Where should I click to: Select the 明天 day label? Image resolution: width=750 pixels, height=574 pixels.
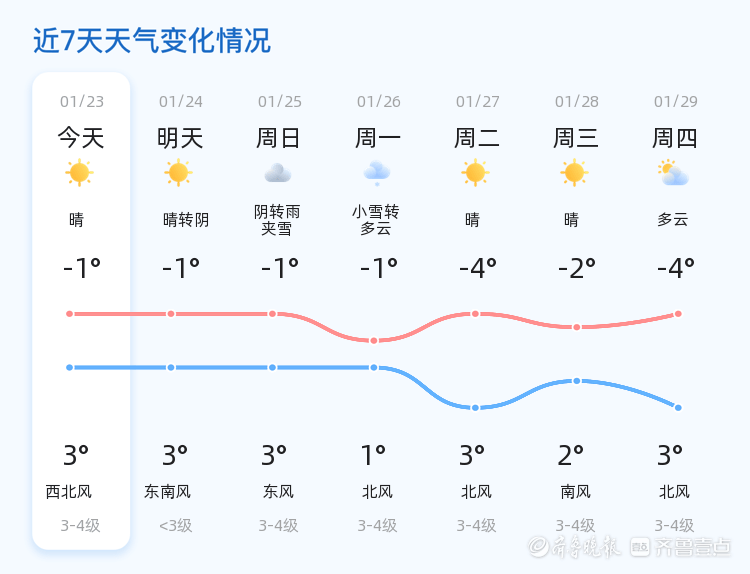coord(180,138)
